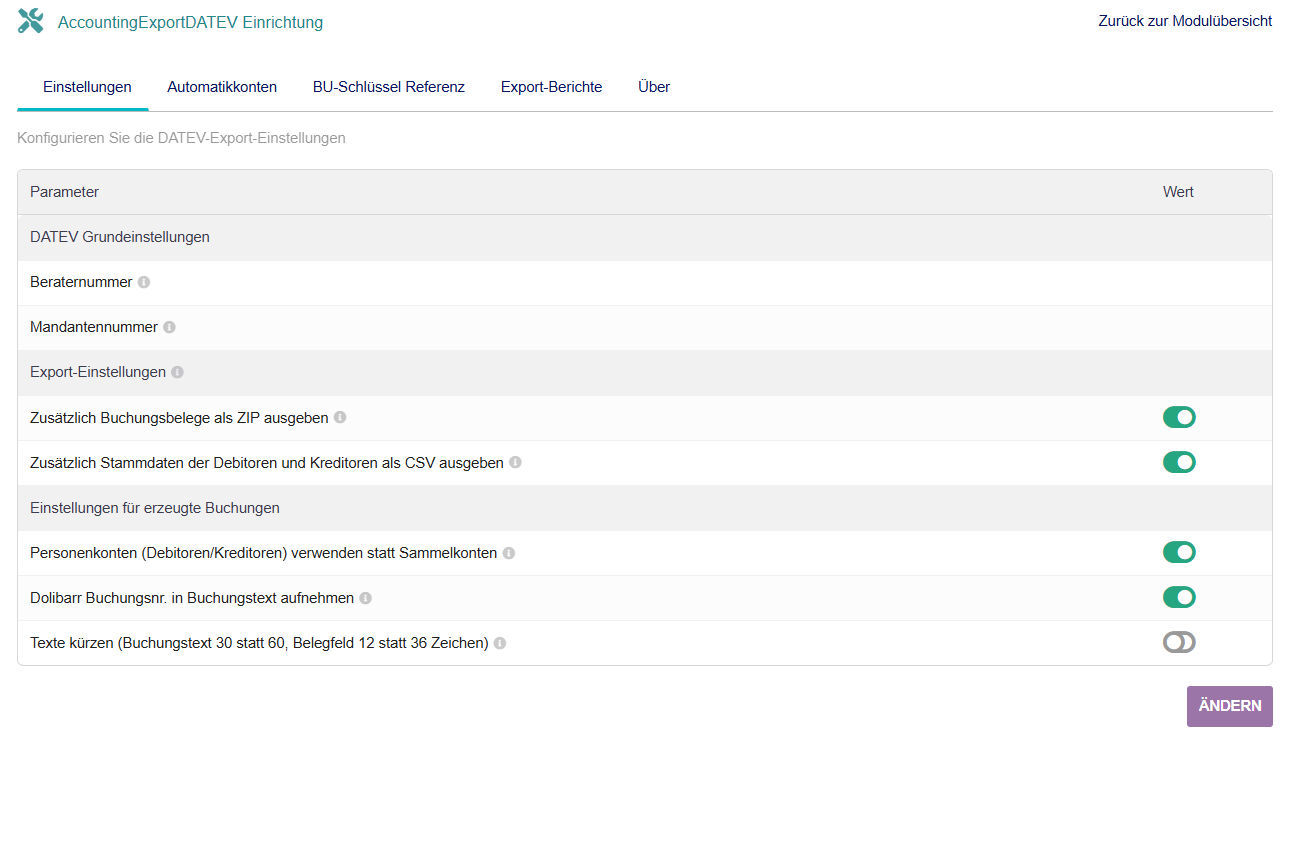
Task: Turn off Stammdaten als CSV ausgeben toggle
Action: click(x=1179, y=462)
